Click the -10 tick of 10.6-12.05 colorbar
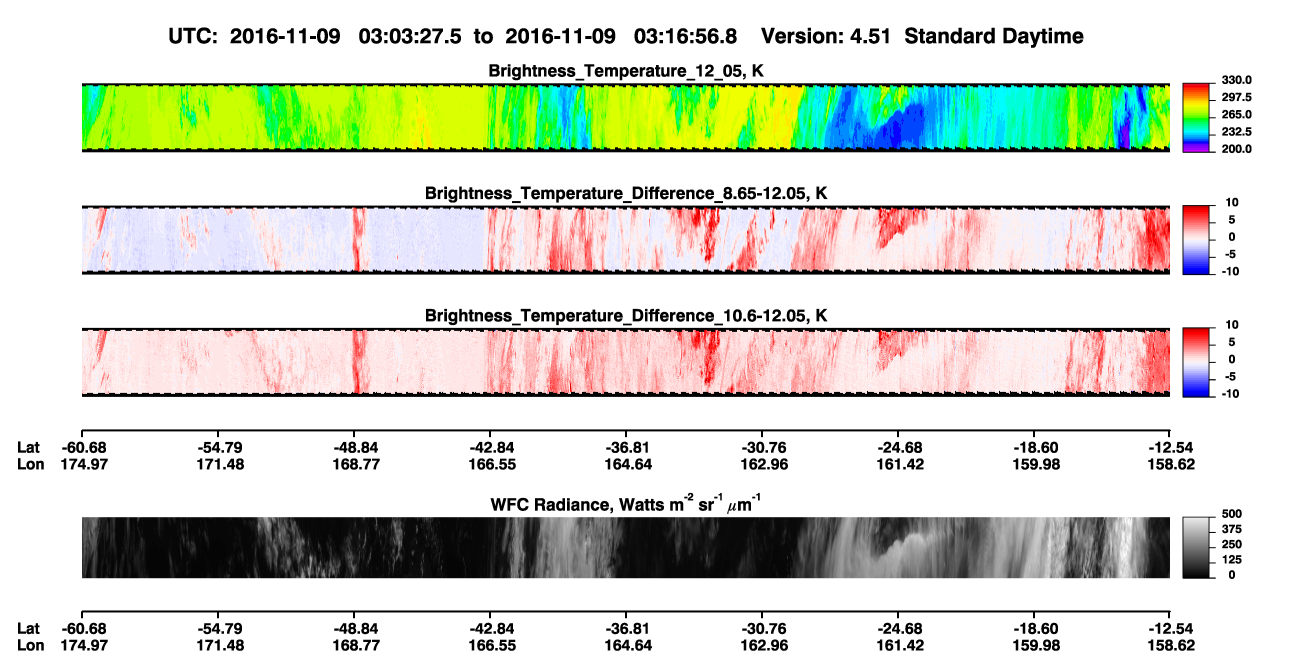The width and height of the screenshot is (1300, 667). pos(1229,393)
